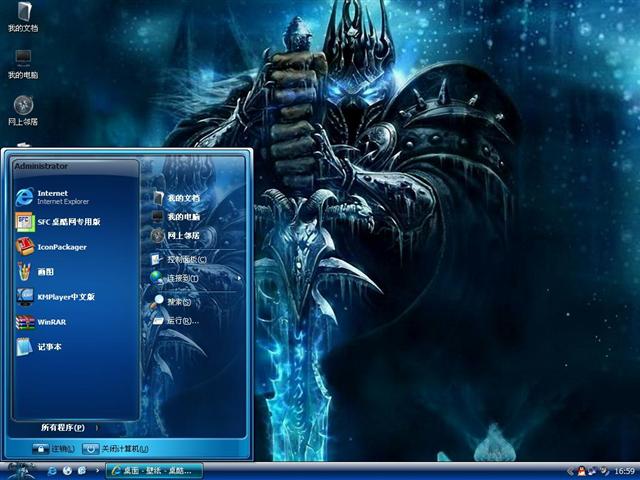Click globe browser icon in Quick Launch

coord(67,471)
